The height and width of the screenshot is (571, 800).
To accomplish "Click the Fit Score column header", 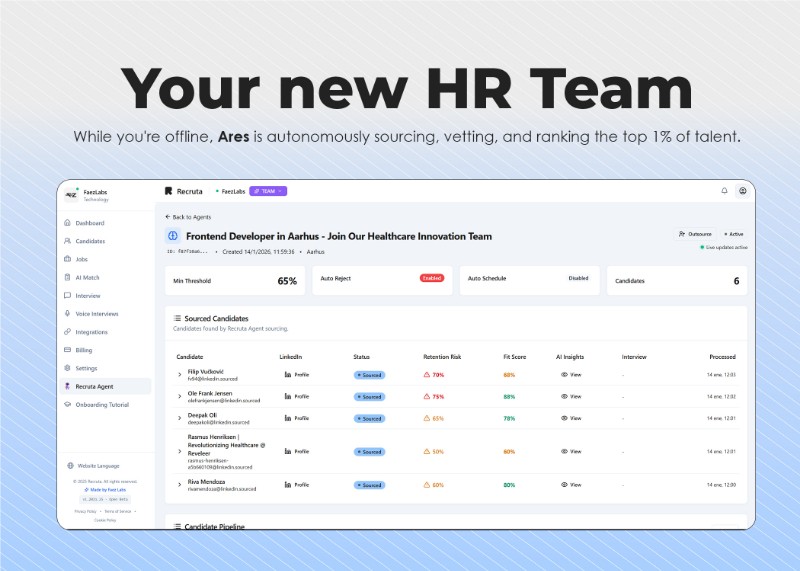I will tap(514, 357).
